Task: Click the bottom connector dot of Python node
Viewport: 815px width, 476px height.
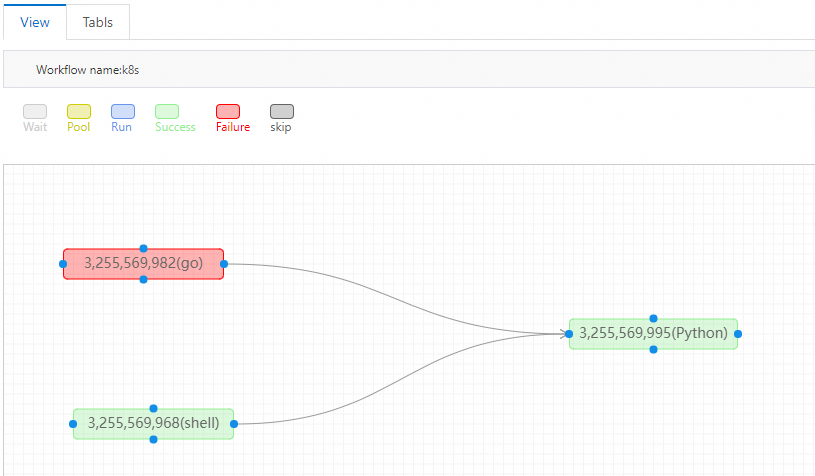Action: pos(653,350)
